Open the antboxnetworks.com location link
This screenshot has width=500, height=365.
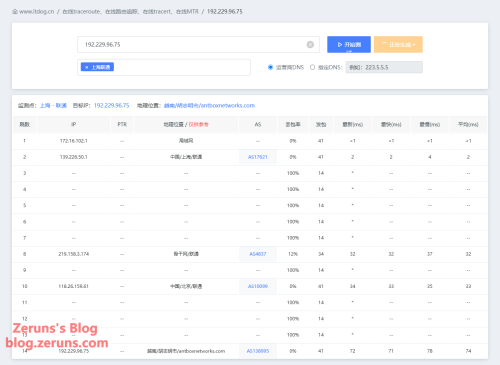coord(209,106)
